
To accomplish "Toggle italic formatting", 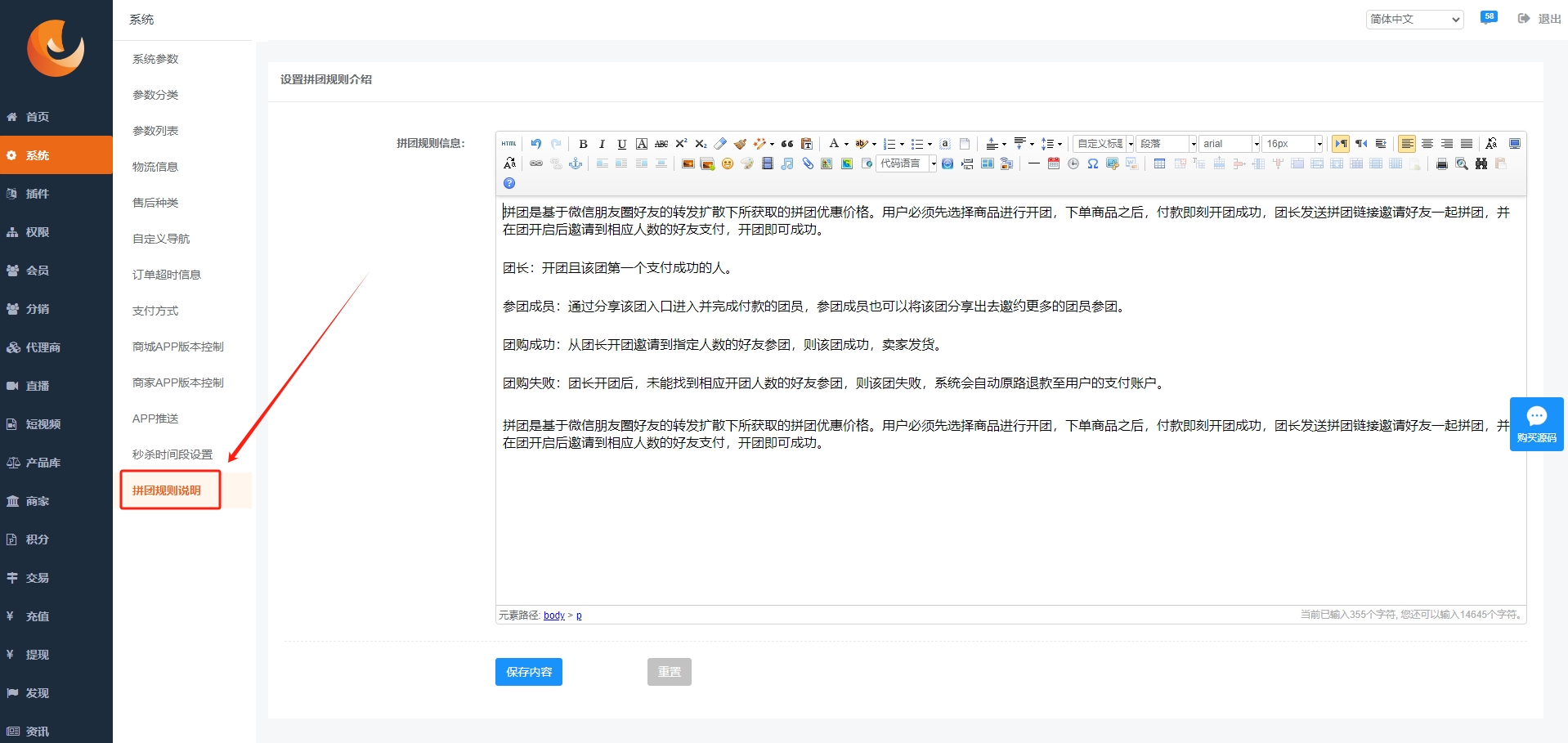I will (603, 144).
